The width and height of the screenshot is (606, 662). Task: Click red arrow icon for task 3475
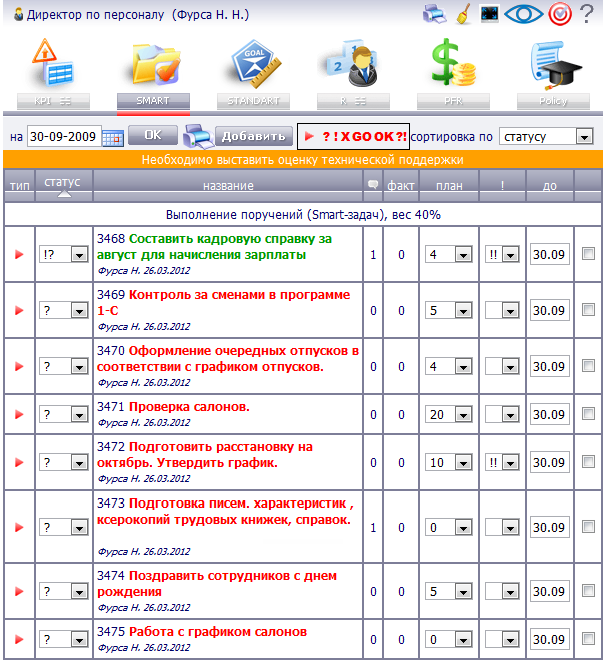point(19,640)
